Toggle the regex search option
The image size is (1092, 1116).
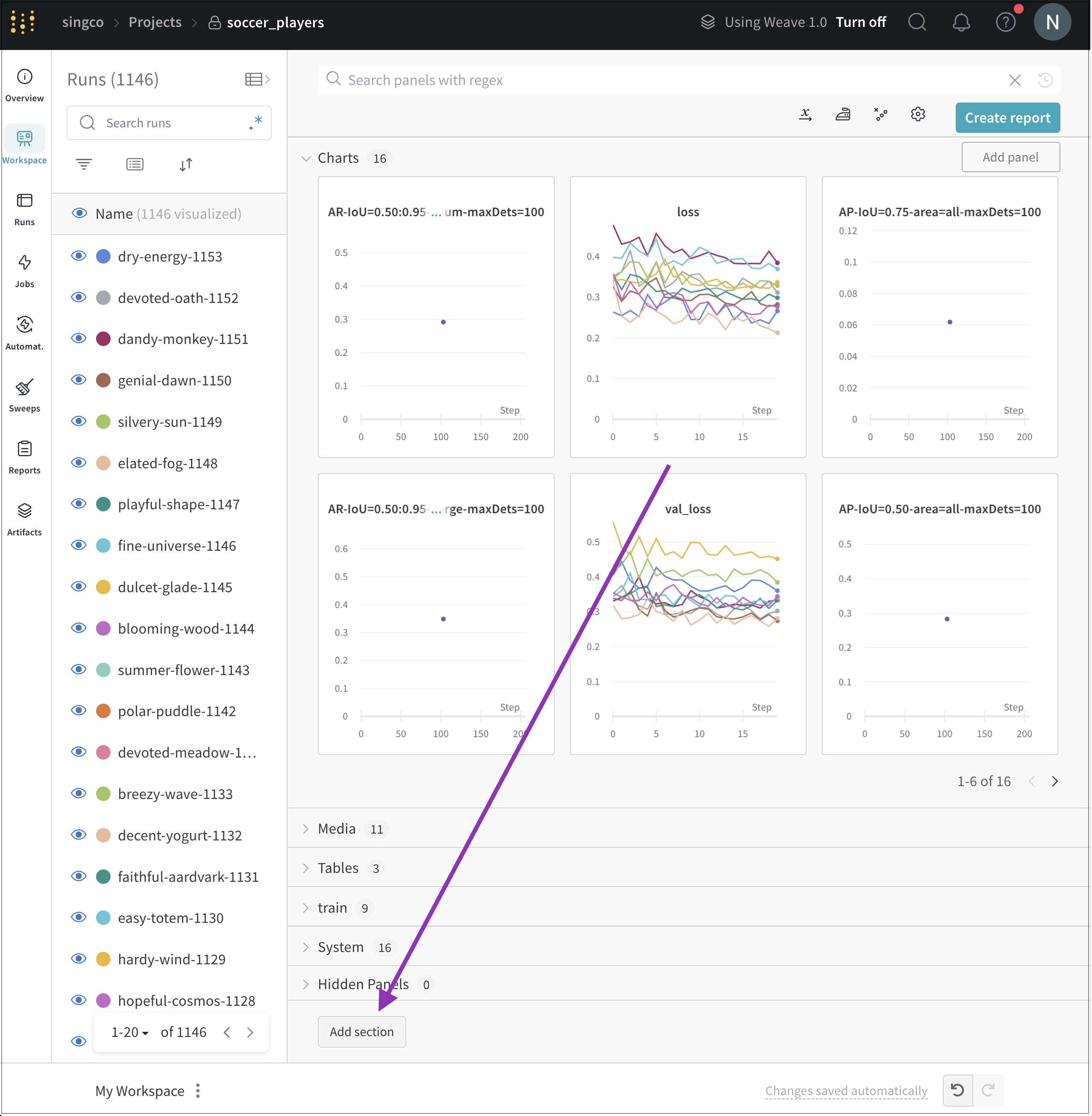[256, 122]
